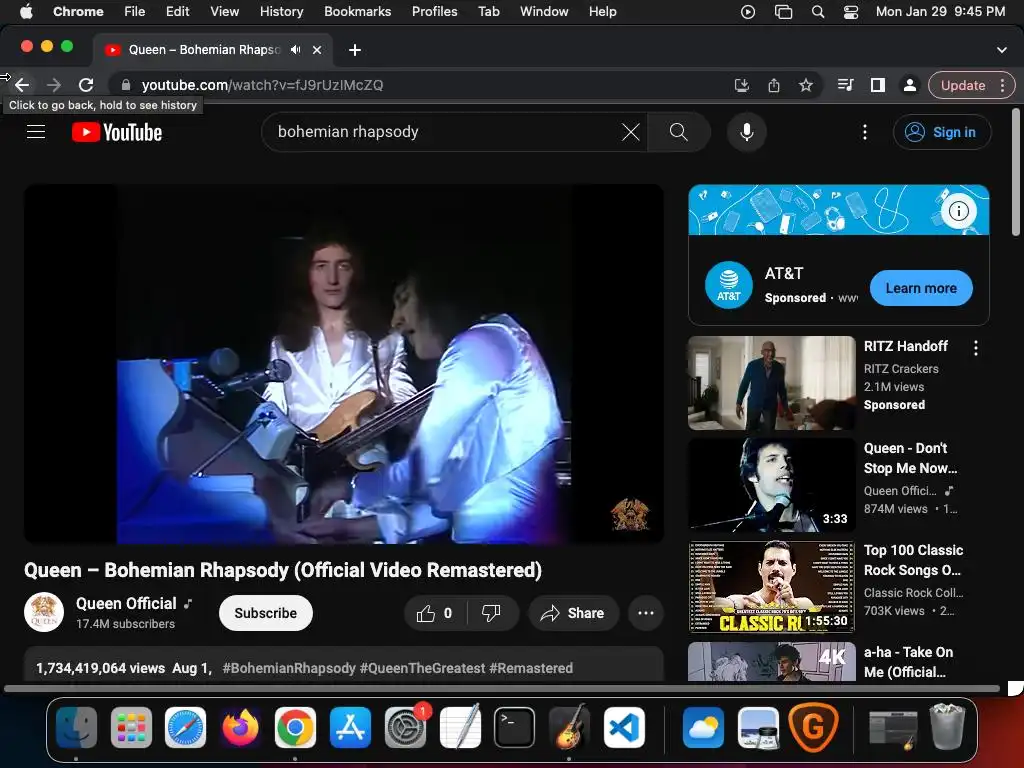Go back with the browser back arrow

(x=22, y=85)
